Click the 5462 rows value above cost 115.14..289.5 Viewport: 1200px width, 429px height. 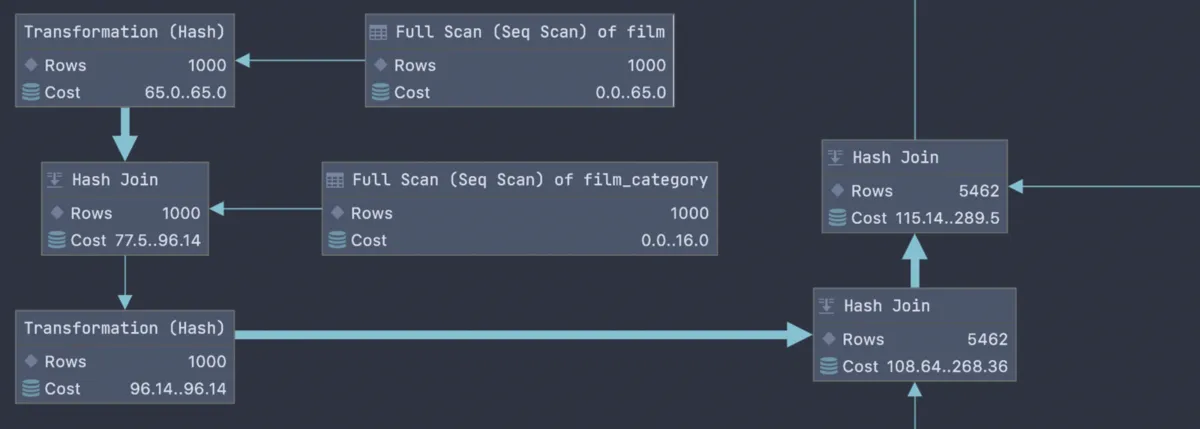979,191
